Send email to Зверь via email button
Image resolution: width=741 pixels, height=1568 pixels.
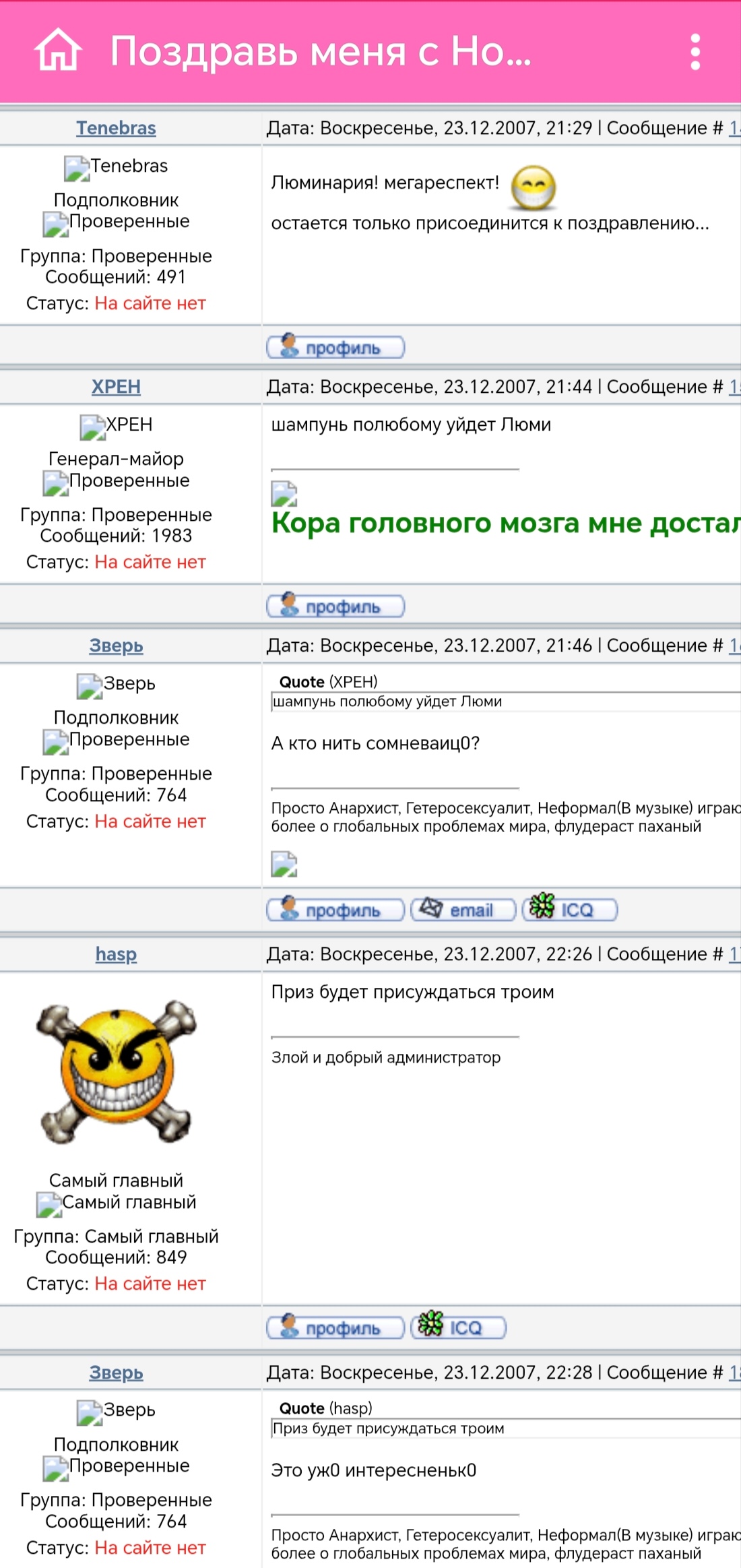(x=463, y=910)
